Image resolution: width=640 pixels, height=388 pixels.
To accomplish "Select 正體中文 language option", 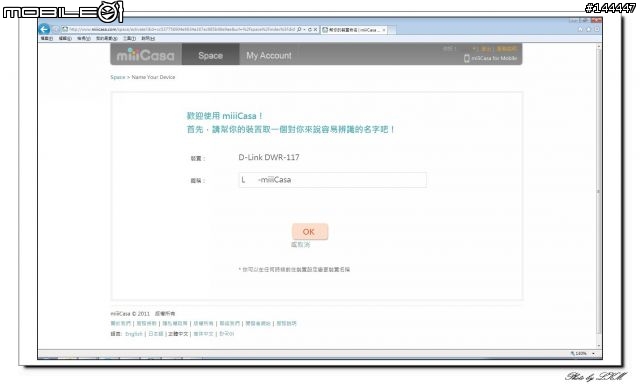I will pyautogui.click(x=178, y=333).
